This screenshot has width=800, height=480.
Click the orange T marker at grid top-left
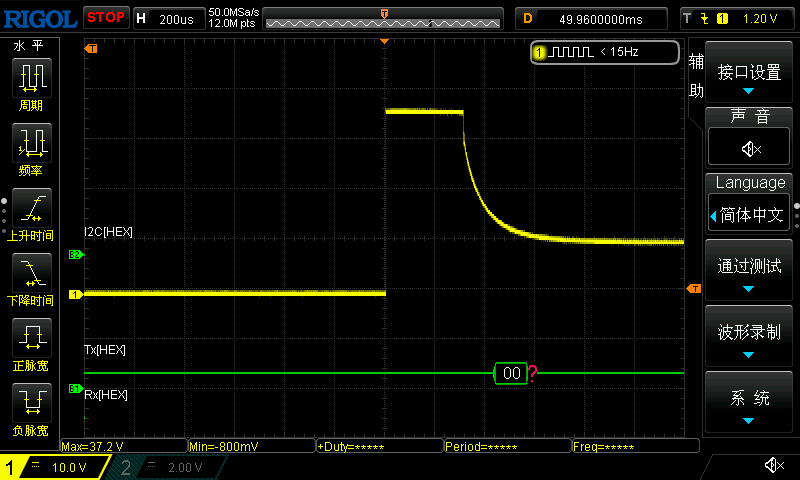click(x=91, y=48)
